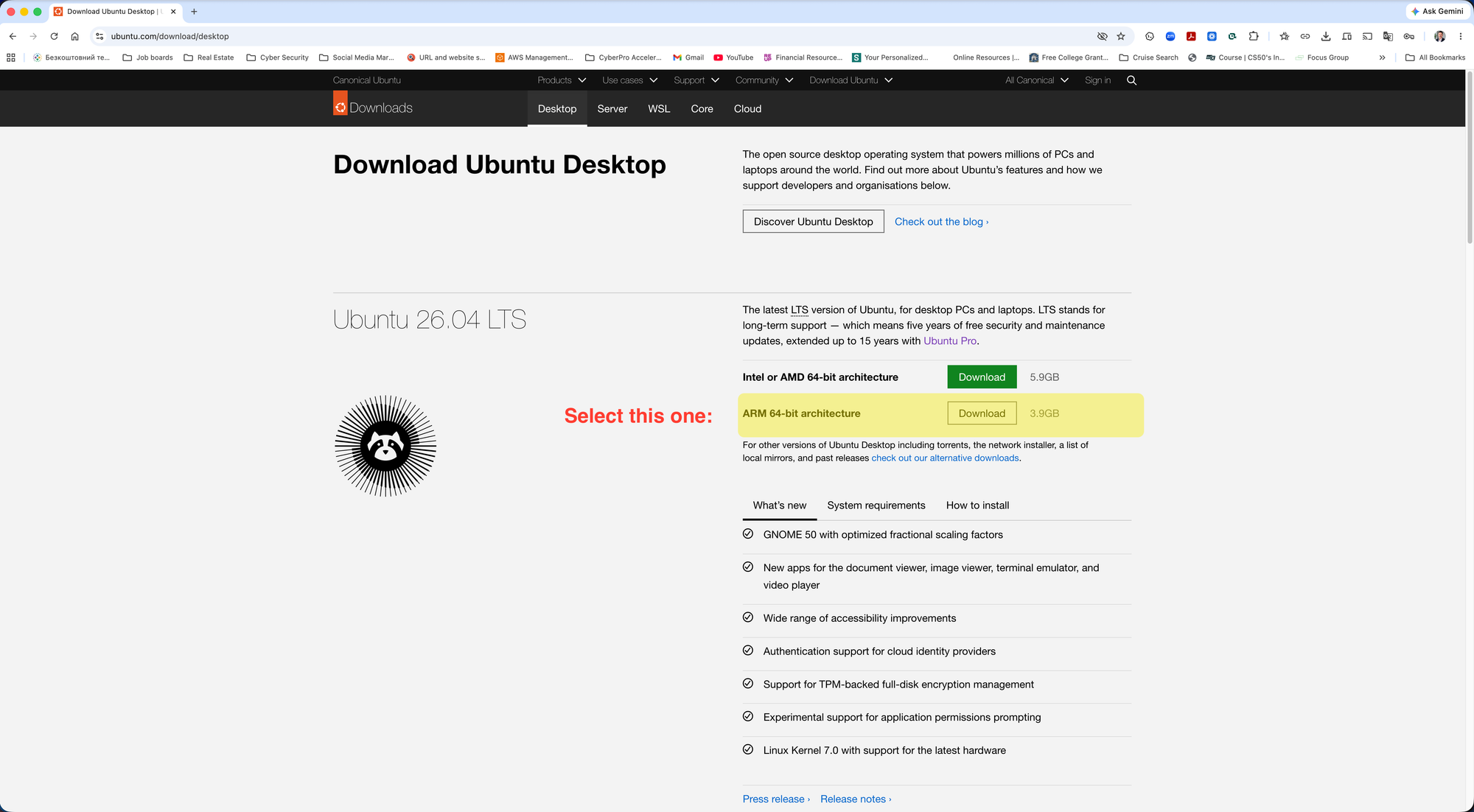This screenshot has width=1474, height=812.
Task: Open the Gmail bookmark
Action: pyautogui.click(x=688, y=57)
